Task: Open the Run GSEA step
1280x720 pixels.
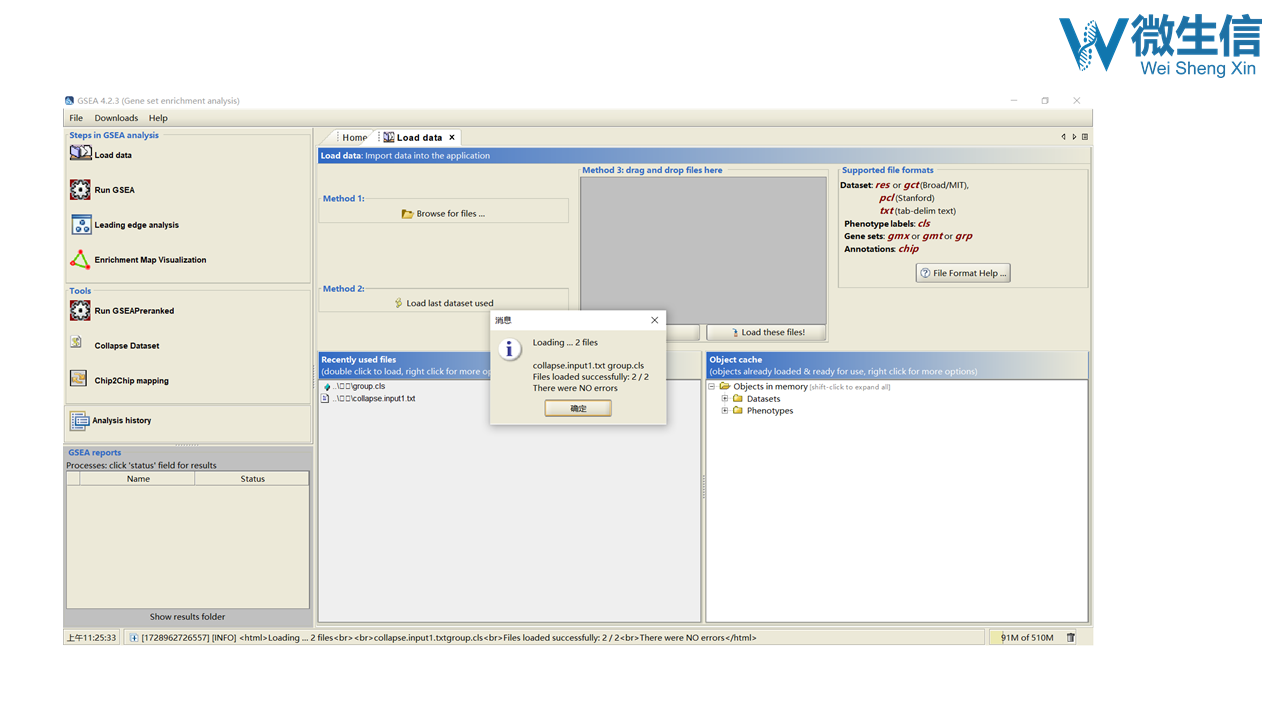Action: [101, 190]
